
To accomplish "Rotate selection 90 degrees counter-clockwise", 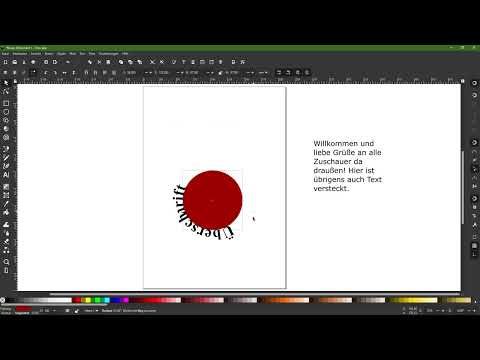I will point(46,72).
